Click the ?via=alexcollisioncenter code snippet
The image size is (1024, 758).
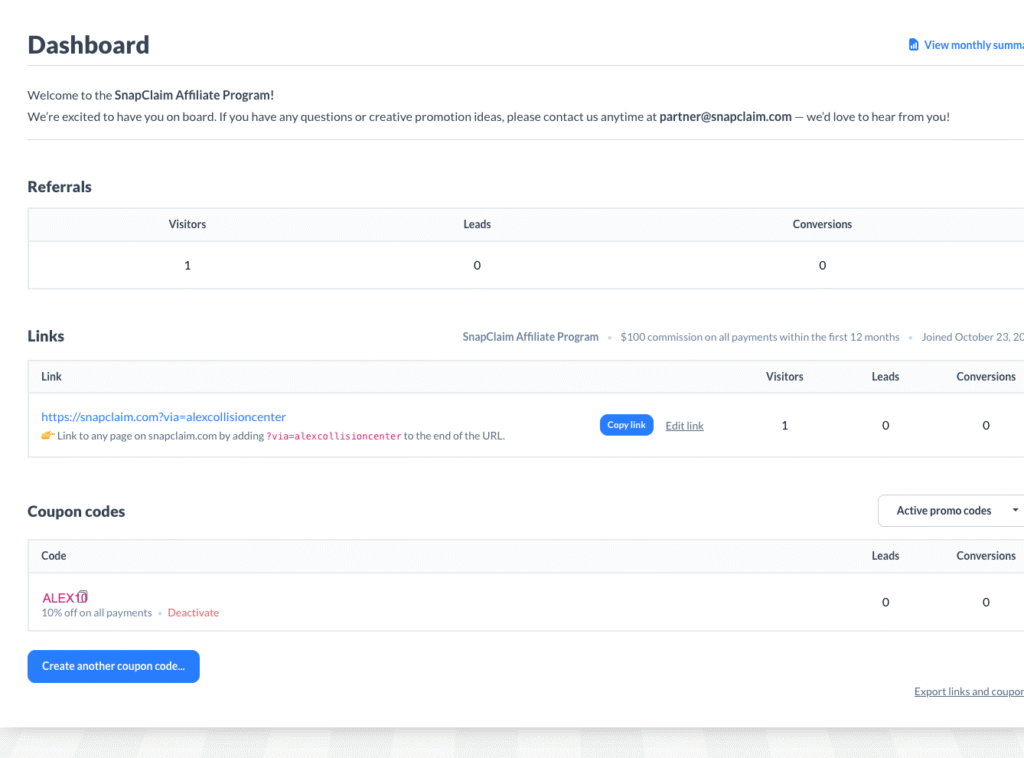click(333, 436)
